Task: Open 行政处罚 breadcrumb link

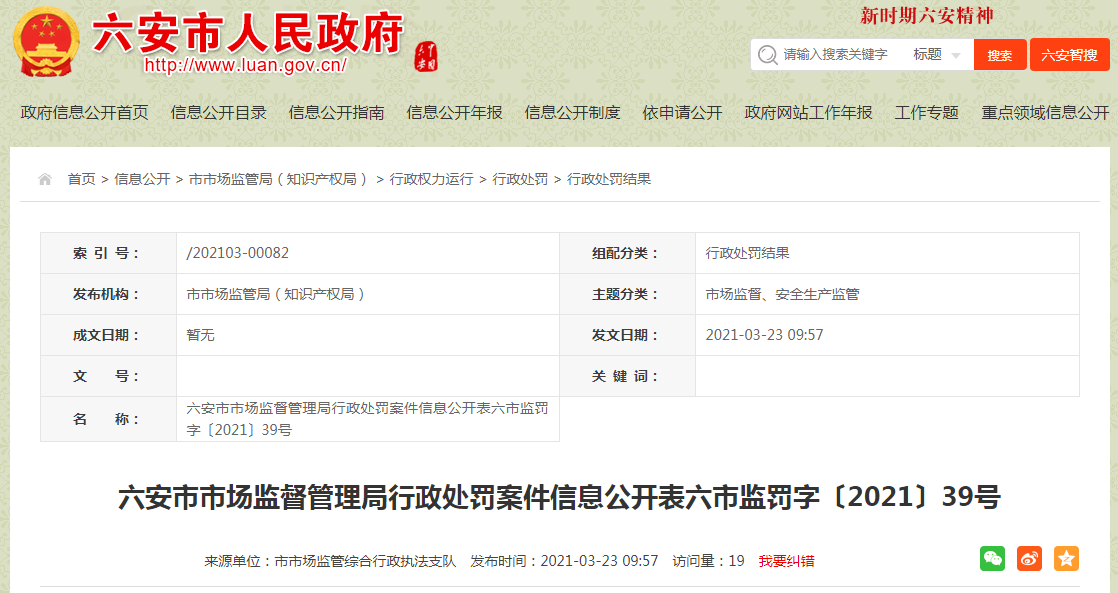Action: click(520, 179)
